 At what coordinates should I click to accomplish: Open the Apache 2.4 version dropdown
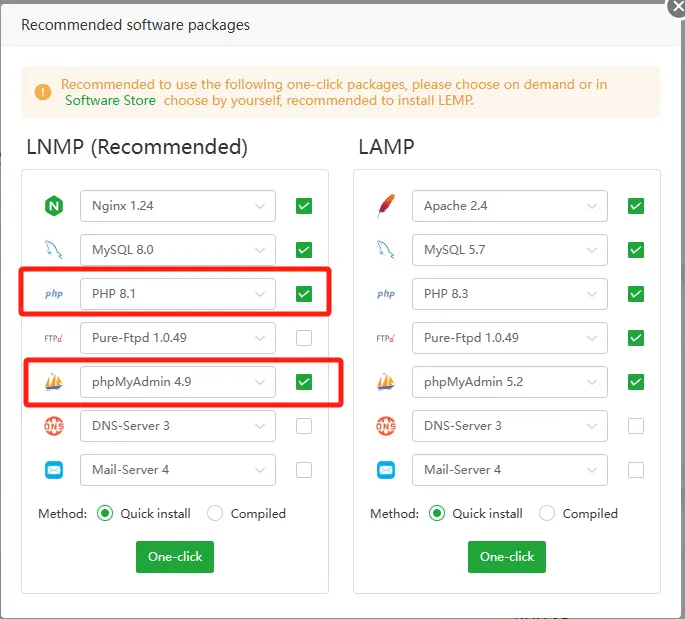(510, 206)
